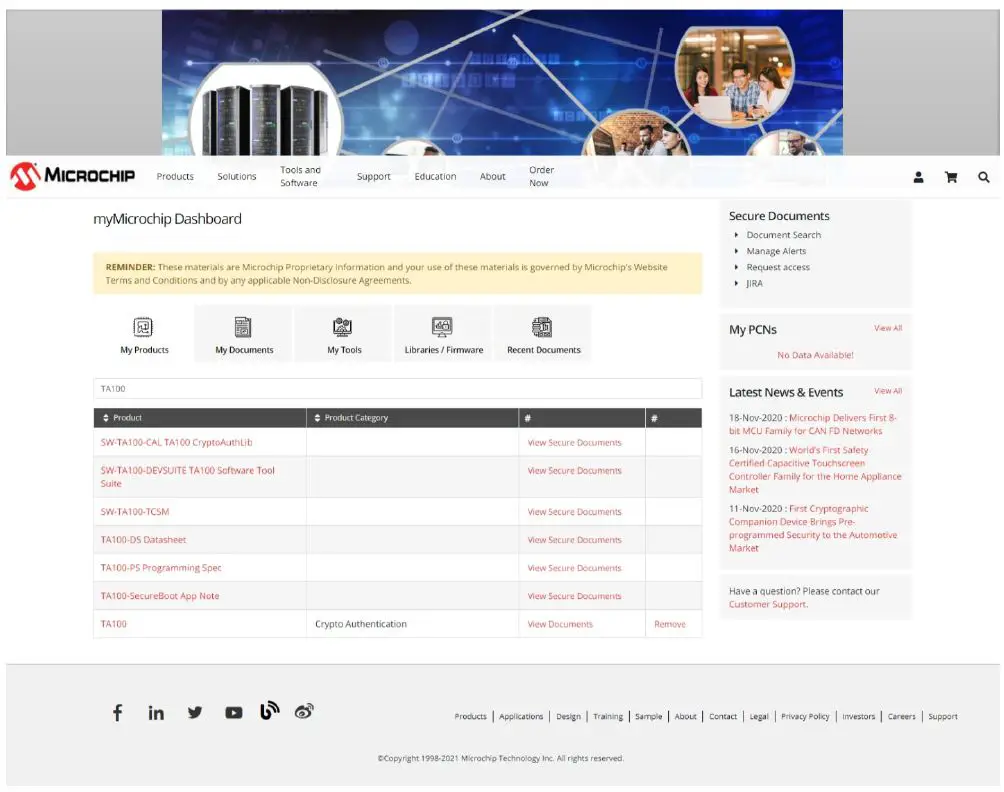This screenshot has width=1004, height=792.
Task: View Secure Documents for TA100-DS Datasheet
Action: [x=574, y=540]
